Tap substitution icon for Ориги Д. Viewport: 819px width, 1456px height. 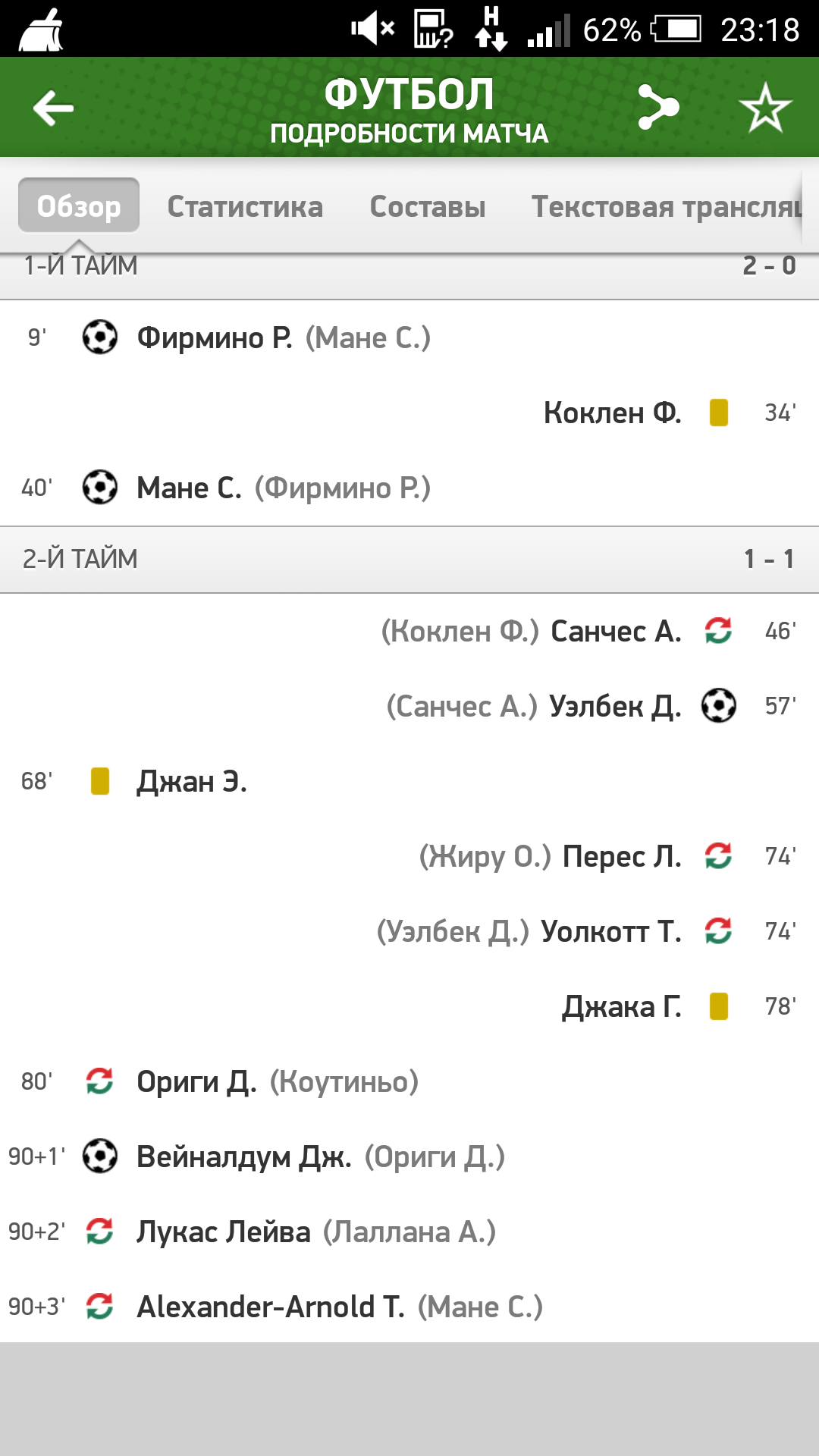click(100, 1081)
